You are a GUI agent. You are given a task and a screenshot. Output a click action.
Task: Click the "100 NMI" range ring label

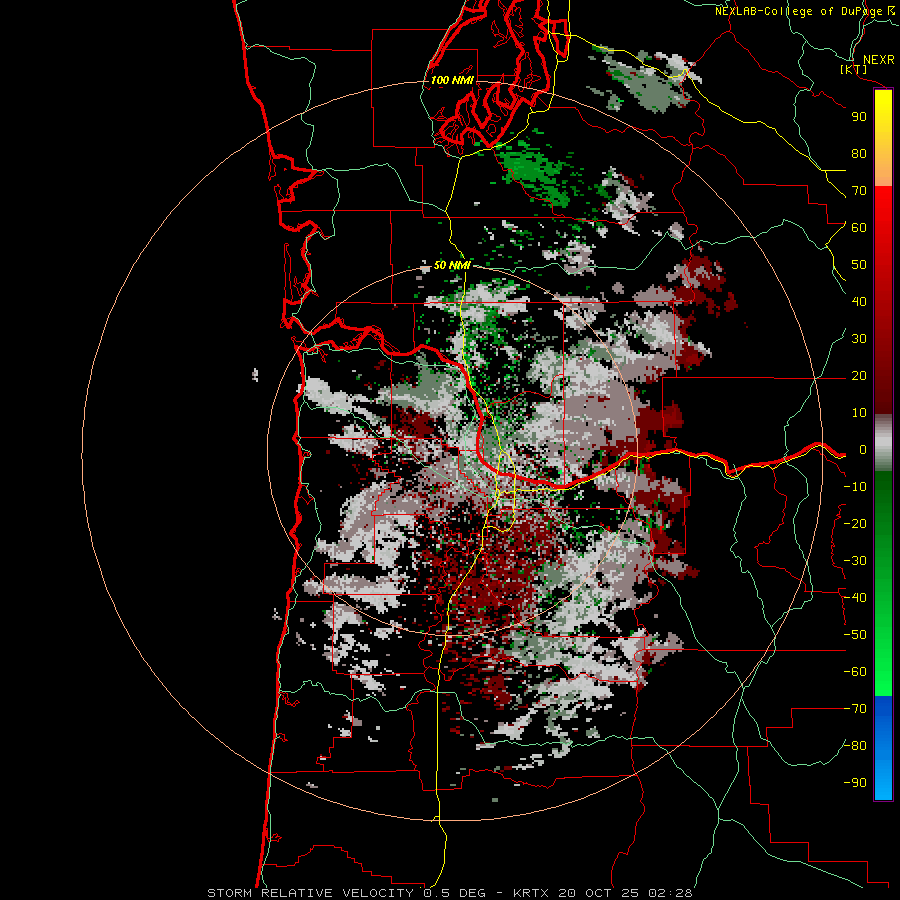(x=452, y=80)
